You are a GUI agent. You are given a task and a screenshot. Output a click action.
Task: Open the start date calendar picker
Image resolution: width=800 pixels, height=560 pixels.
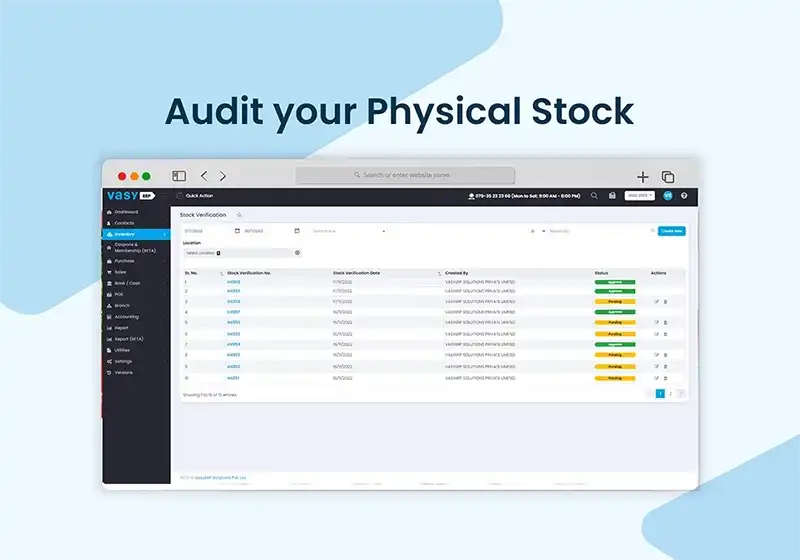point(237,231)
